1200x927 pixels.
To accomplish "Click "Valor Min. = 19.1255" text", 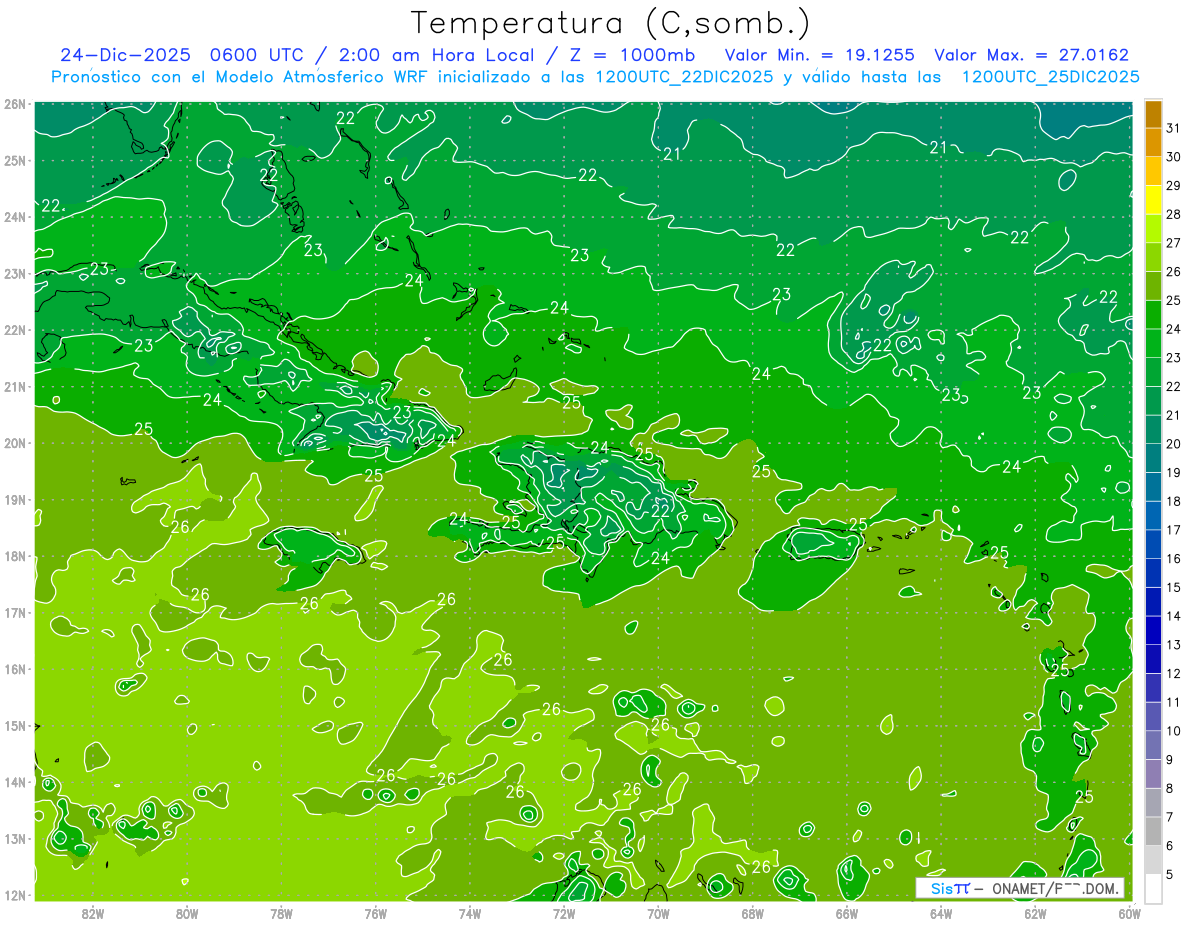I will coord(819,55).
